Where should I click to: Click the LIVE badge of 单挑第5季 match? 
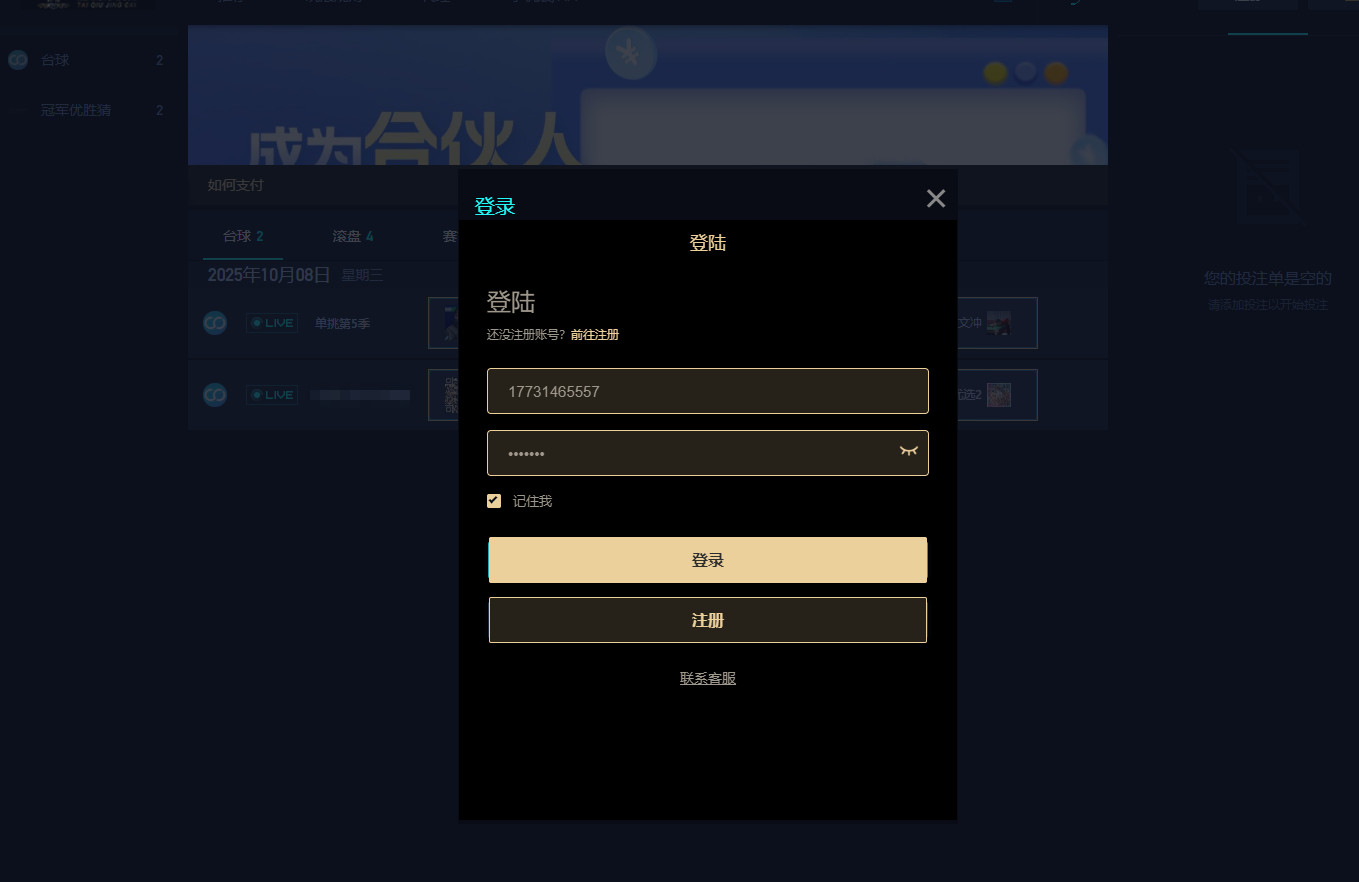[x=272, y=323]
